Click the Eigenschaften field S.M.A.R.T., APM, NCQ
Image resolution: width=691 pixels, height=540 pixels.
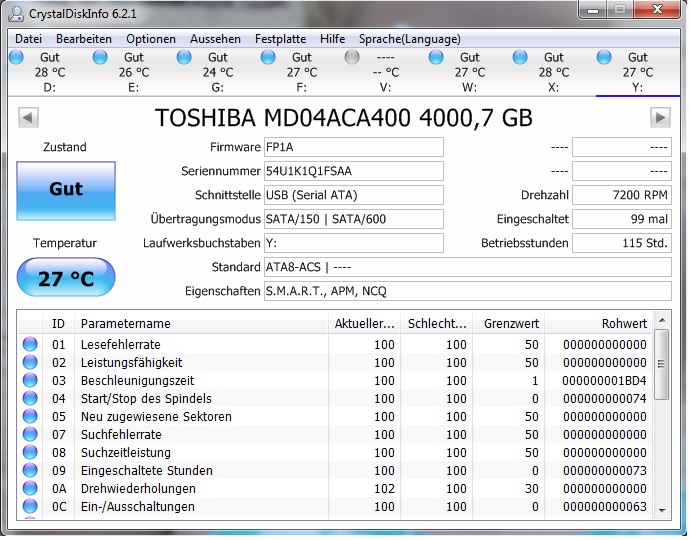tap(468, 291)
